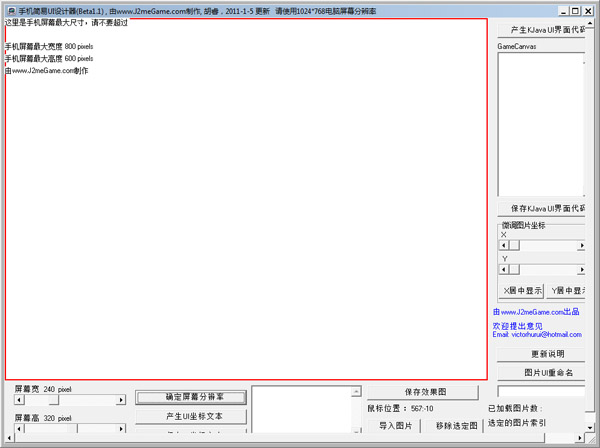Click the 已加载图片数 label
Image resolution: width=600 pixels, height=448 pixels.
(x=515, y=409)
